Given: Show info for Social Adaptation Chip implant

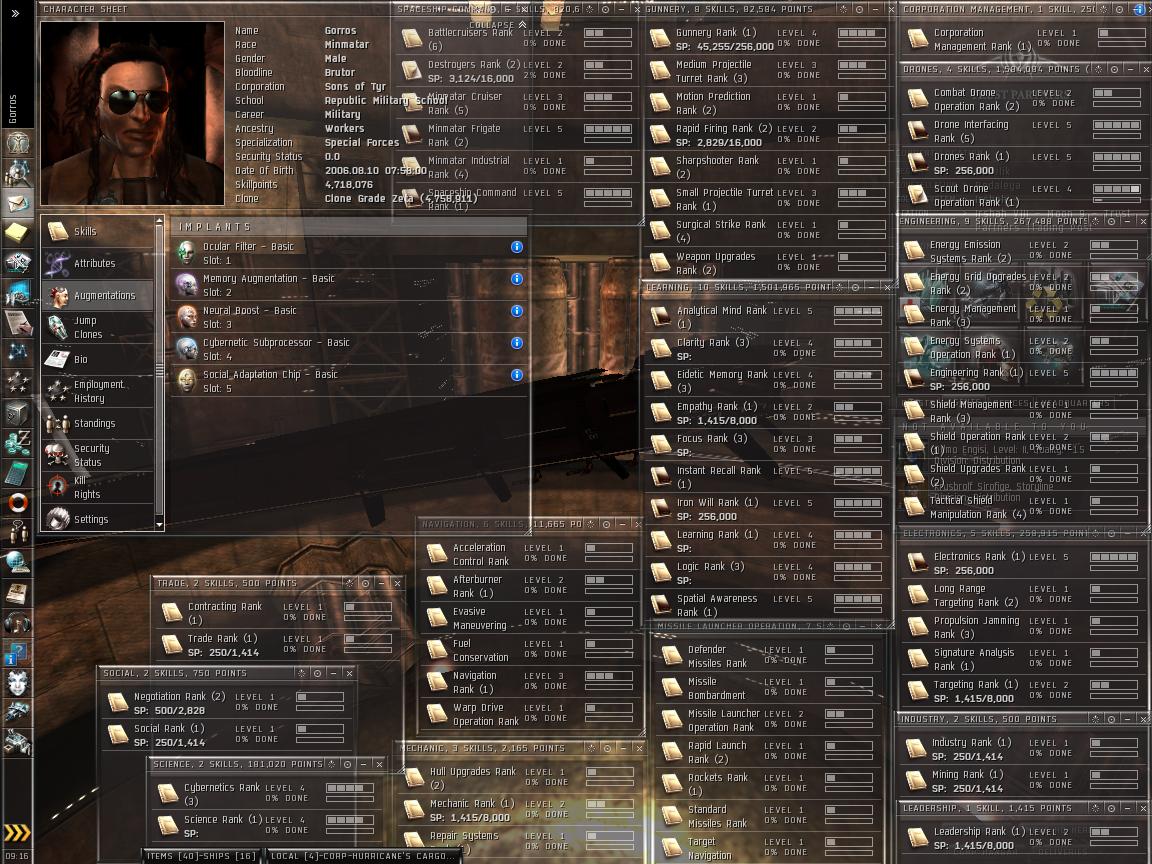Looking at the screenshot, I should coord(517,375).
